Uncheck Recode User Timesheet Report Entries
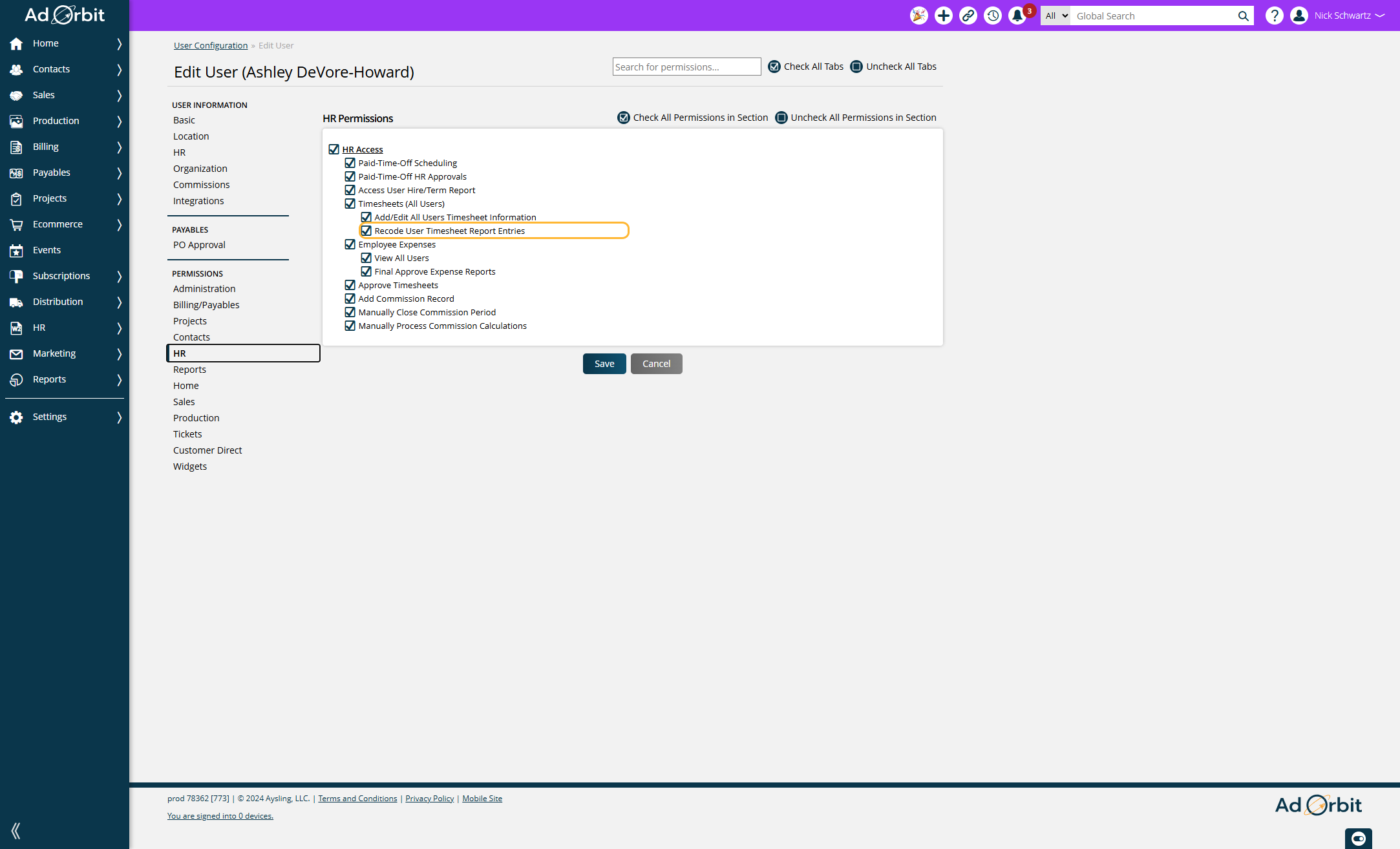The image size is (1400, 849). (x=366, y=231)
